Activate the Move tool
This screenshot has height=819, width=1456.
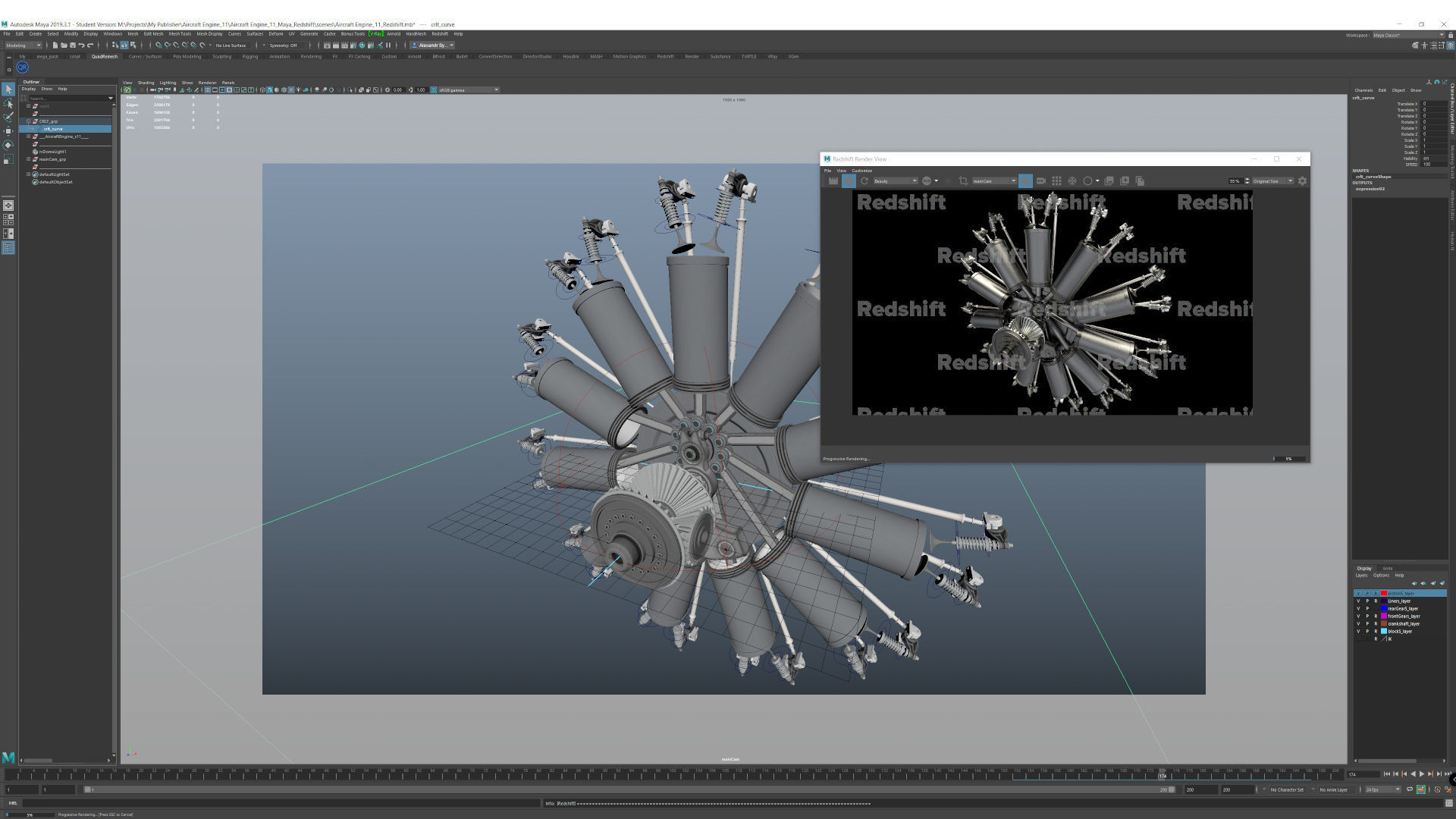click(x=8, y=130)
